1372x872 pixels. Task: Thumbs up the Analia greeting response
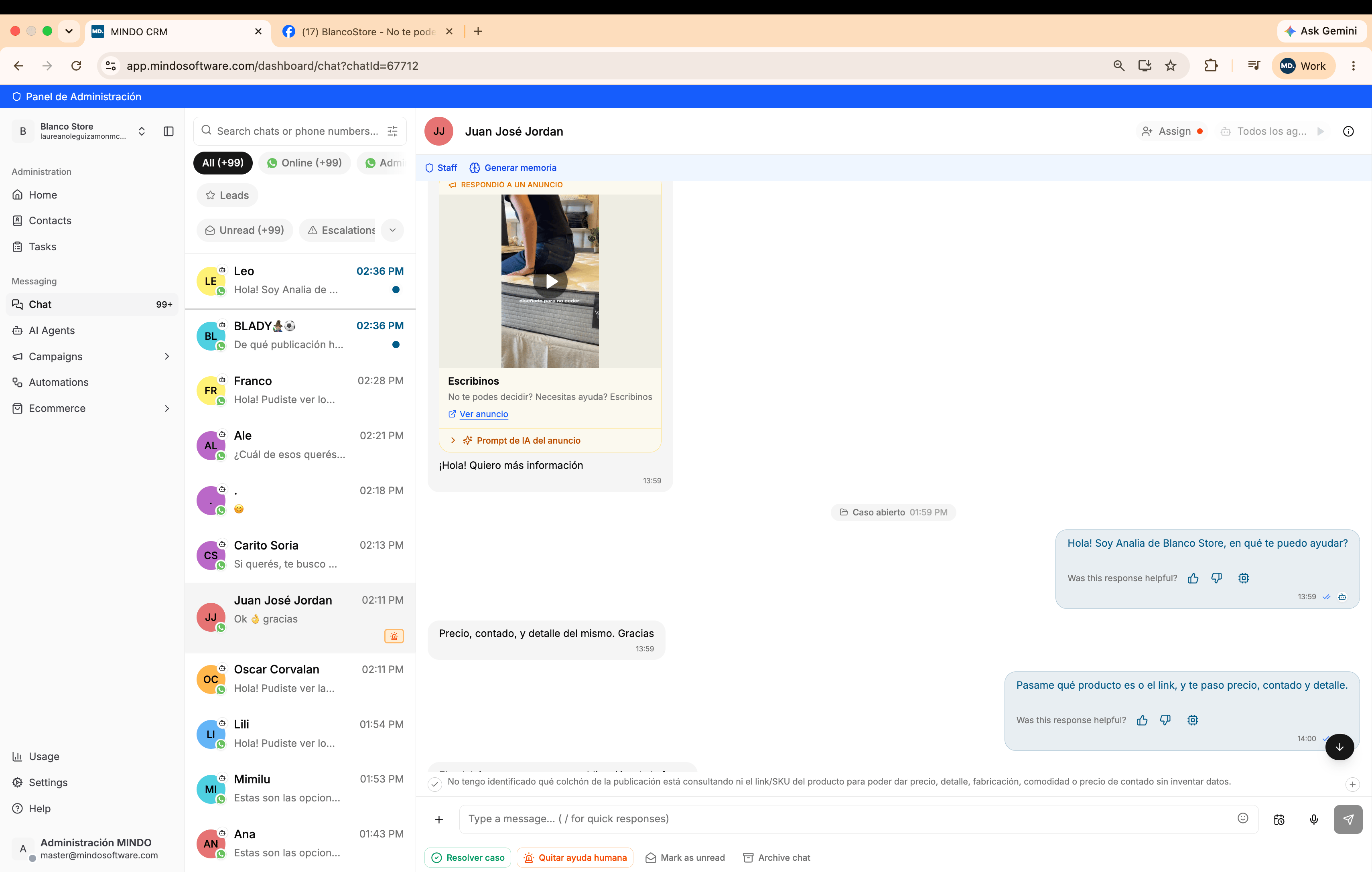tap(1193, 578)
